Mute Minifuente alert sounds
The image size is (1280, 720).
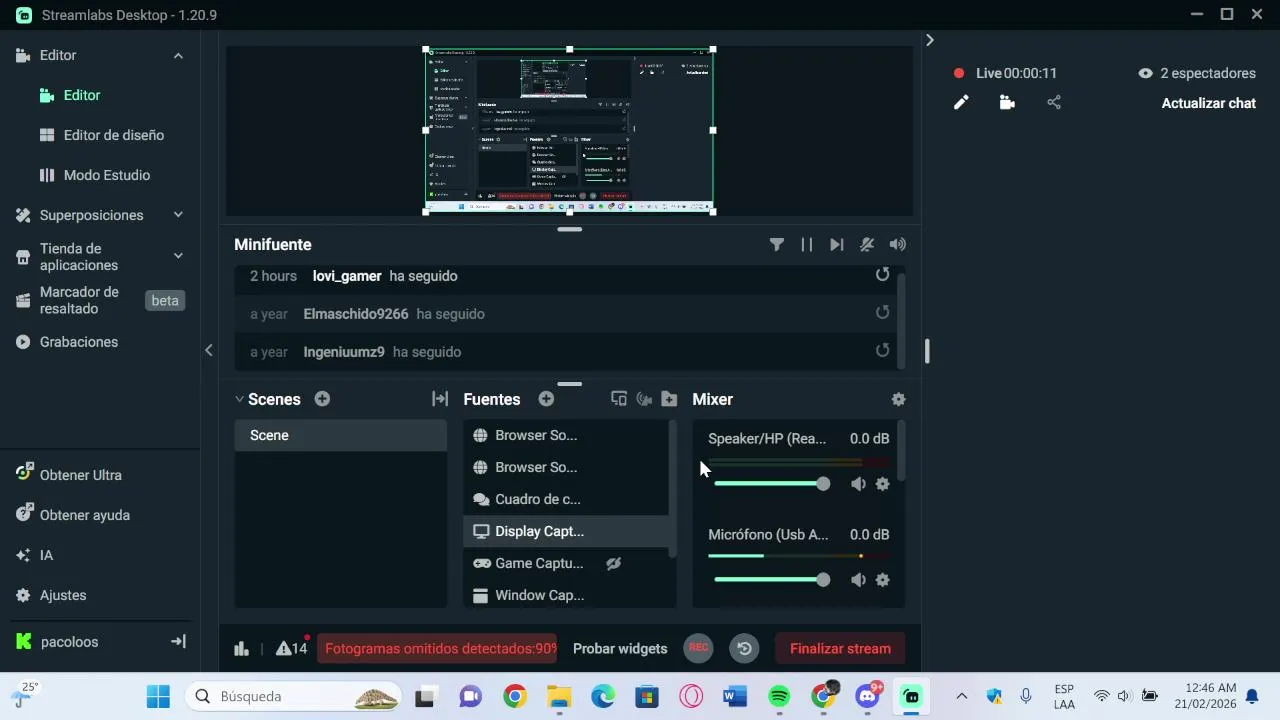[x=898, y=244]
